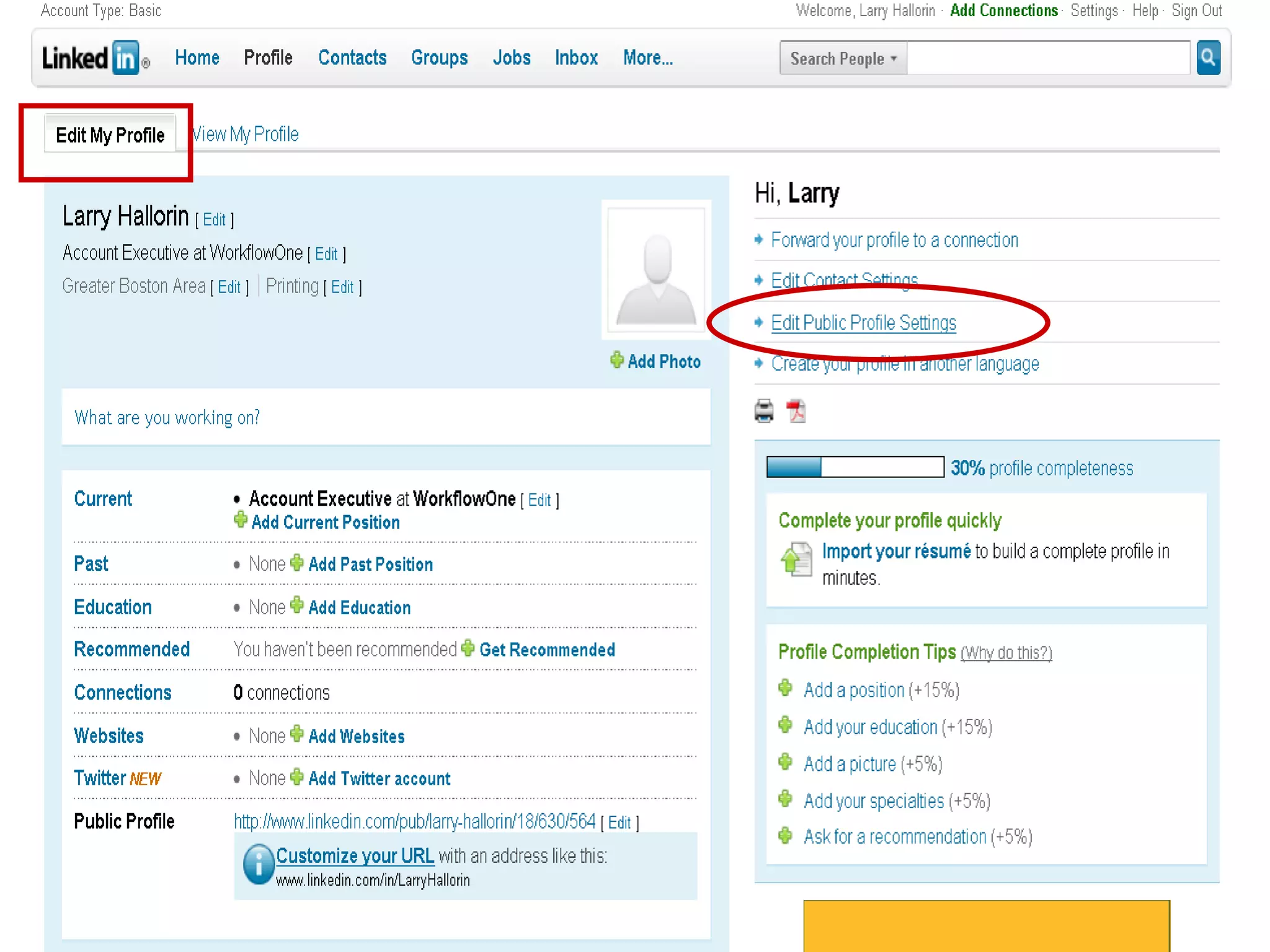Select the Edit My Profile tab

[110, 134]
